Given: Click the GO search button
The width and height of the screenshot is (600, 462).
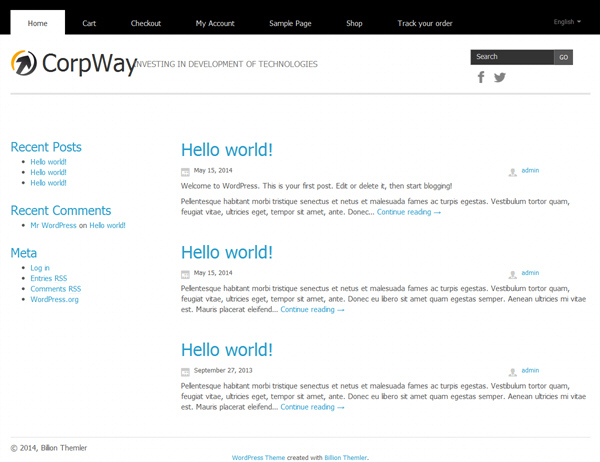Looking at the screenshot, I should tap(563, 57).
